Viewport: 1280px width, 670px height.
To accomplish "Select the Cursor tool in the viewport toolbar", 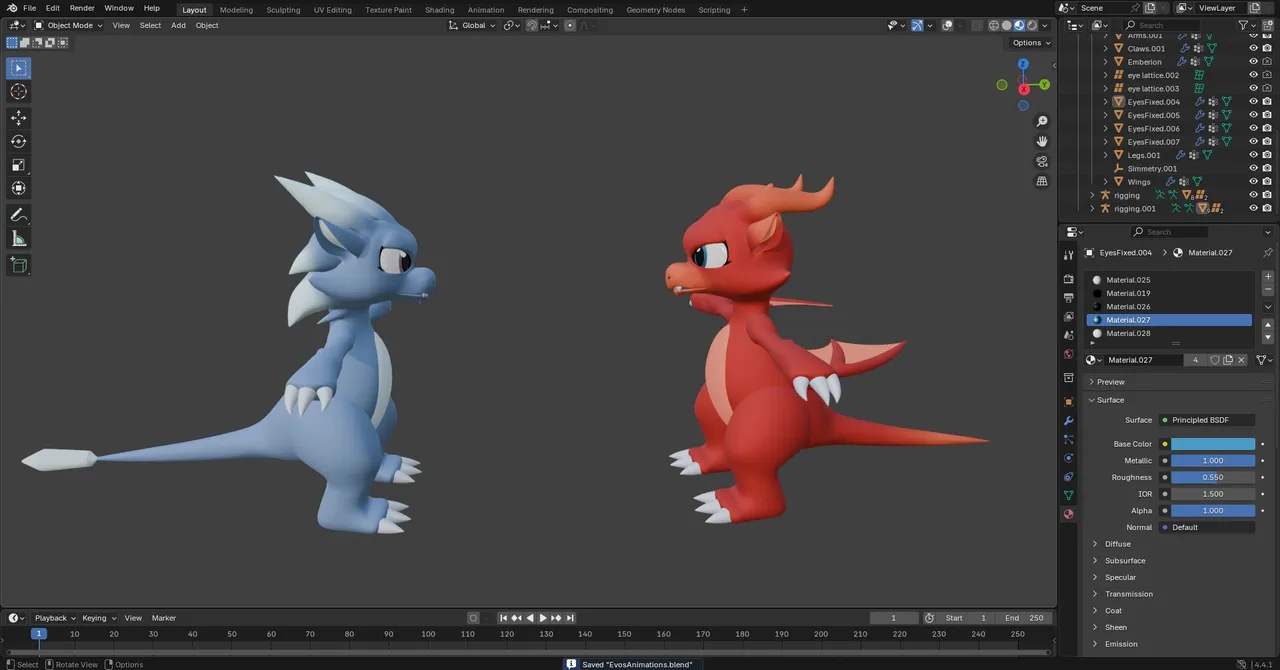I will coord(18,92).
